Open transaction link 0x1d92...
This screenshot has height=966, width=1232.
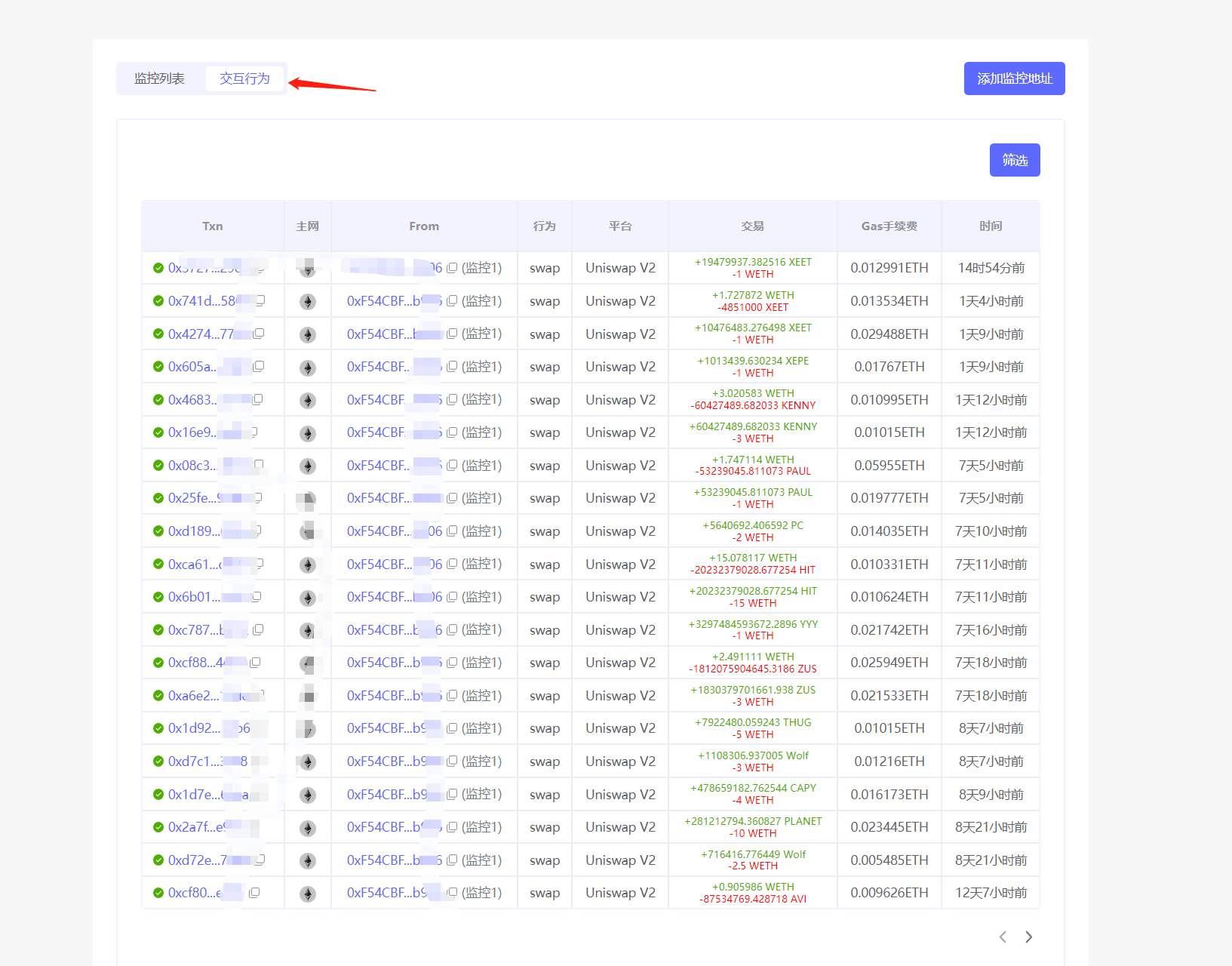tap(209, 728)
